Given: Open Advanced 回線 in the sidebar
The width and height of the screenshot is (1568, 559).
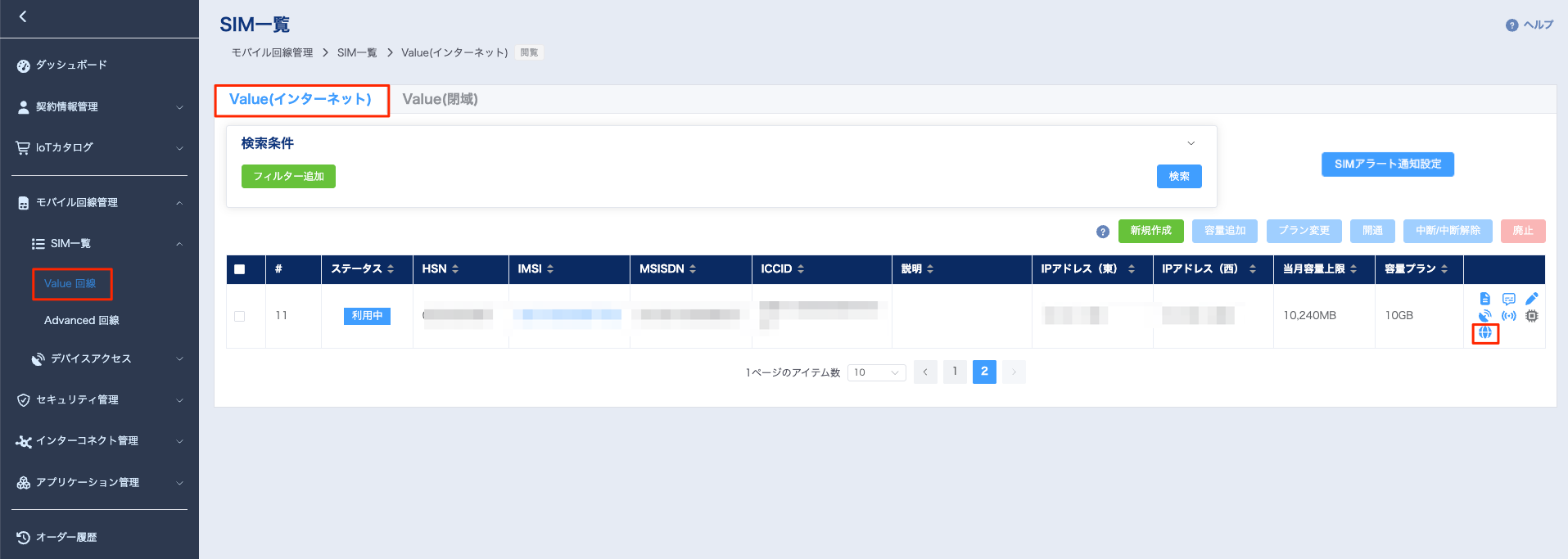Looking at the screenshot, I should [x=82, y=320].
